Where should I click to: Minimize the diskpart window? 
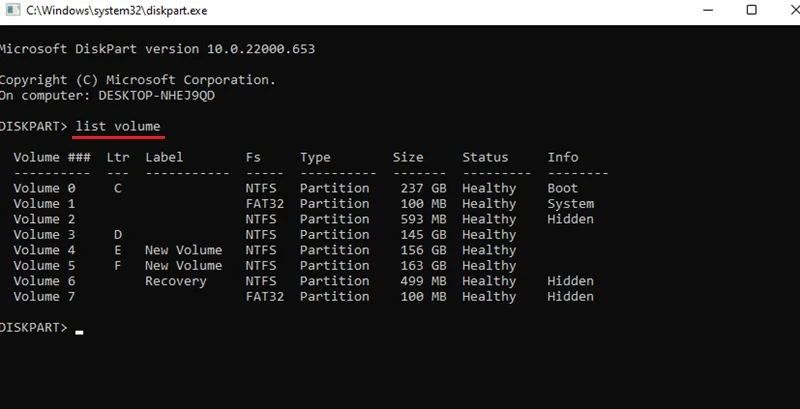click(708, 10)
